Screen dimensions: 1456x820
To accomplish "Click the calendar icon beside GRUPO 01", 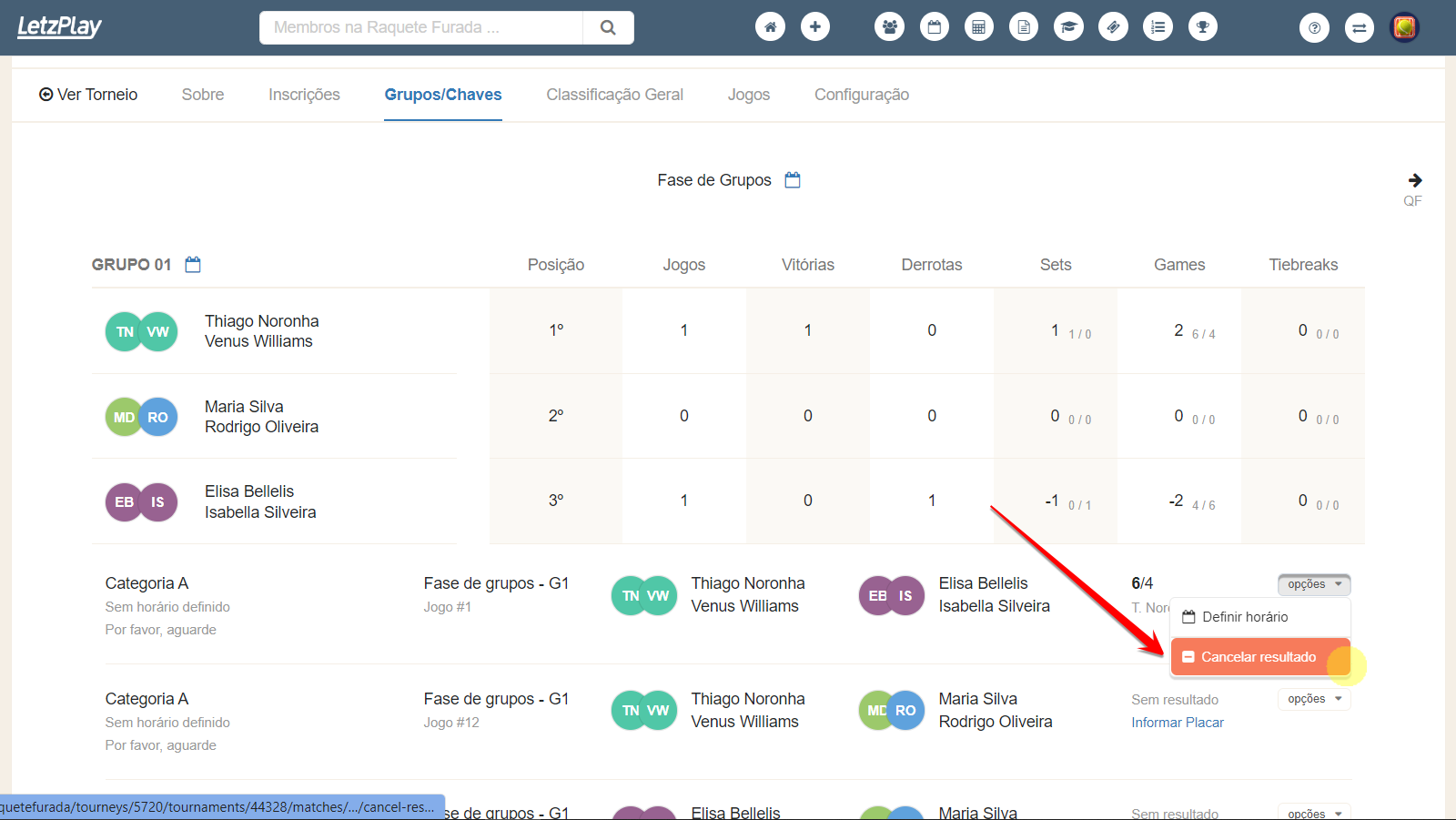I will [193, 265].
